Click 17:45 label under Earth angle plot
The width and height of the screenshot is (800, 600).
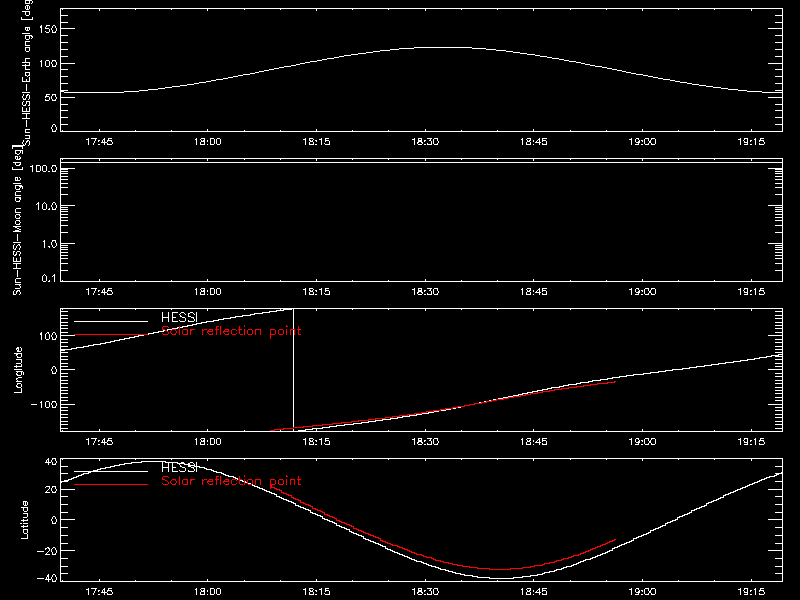[99, 141]
